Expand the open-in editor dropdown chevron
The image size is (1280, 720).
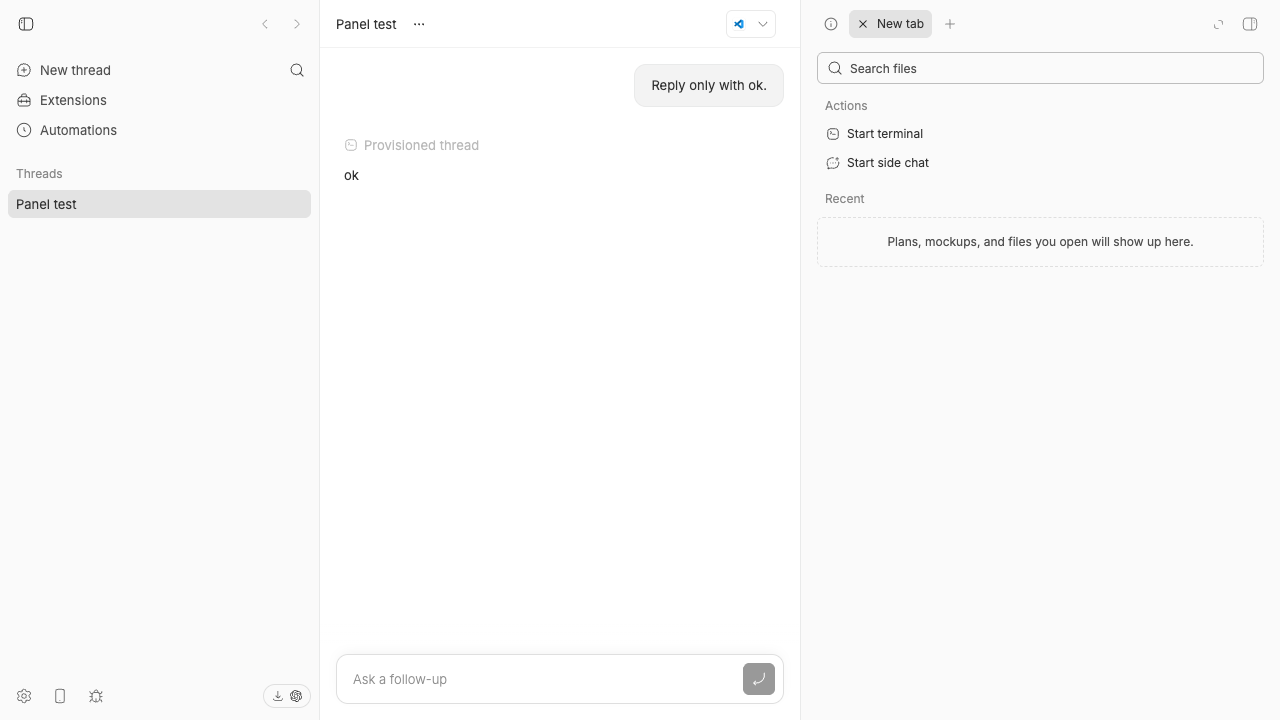coord(763,24)
